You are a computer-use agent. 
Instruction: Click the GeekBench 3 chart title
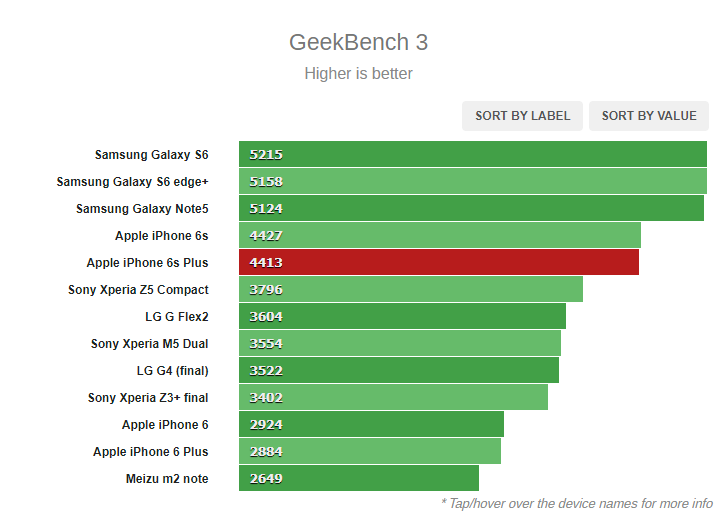click(x=358, y=43)
